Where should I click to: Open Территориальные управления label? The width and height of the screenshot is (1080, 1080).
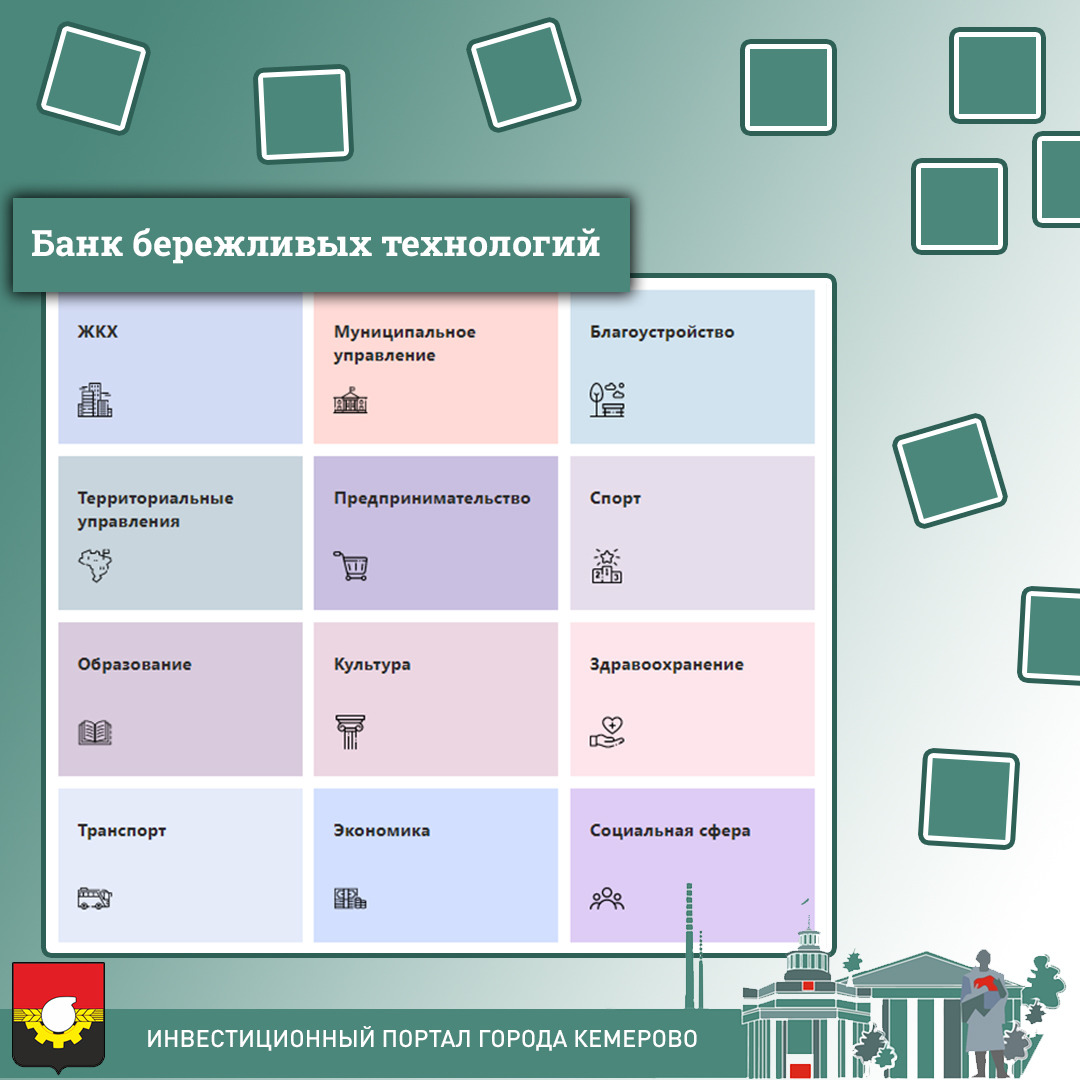point(156,510)
